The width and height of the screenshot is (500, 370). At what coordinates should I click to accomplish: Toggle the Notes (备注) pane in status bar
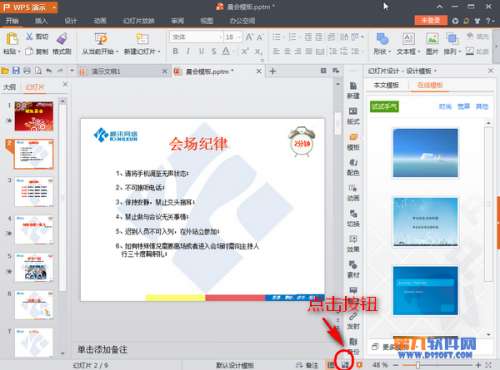click(307, 365)
